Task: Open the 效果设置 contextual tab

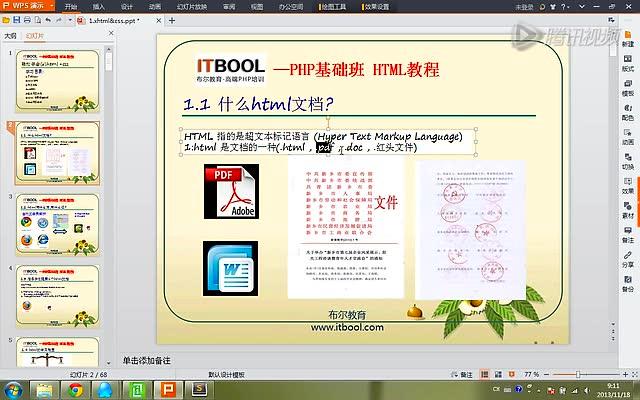Action: [376, 7]
